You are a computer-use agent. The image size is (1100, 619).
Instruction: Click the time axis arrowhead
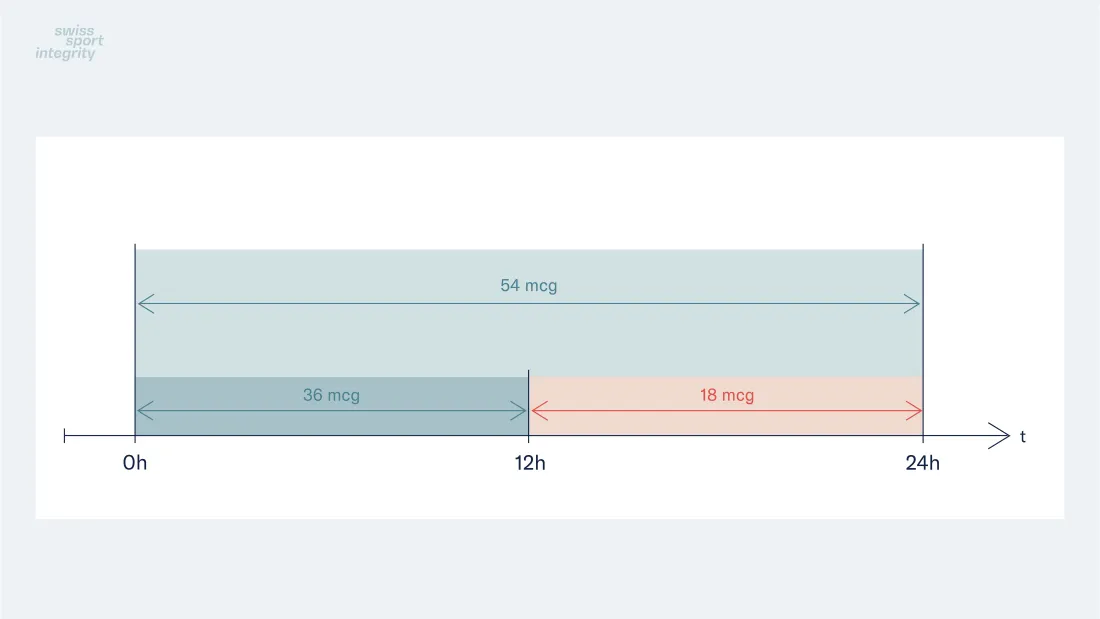(x=999, y=436)
